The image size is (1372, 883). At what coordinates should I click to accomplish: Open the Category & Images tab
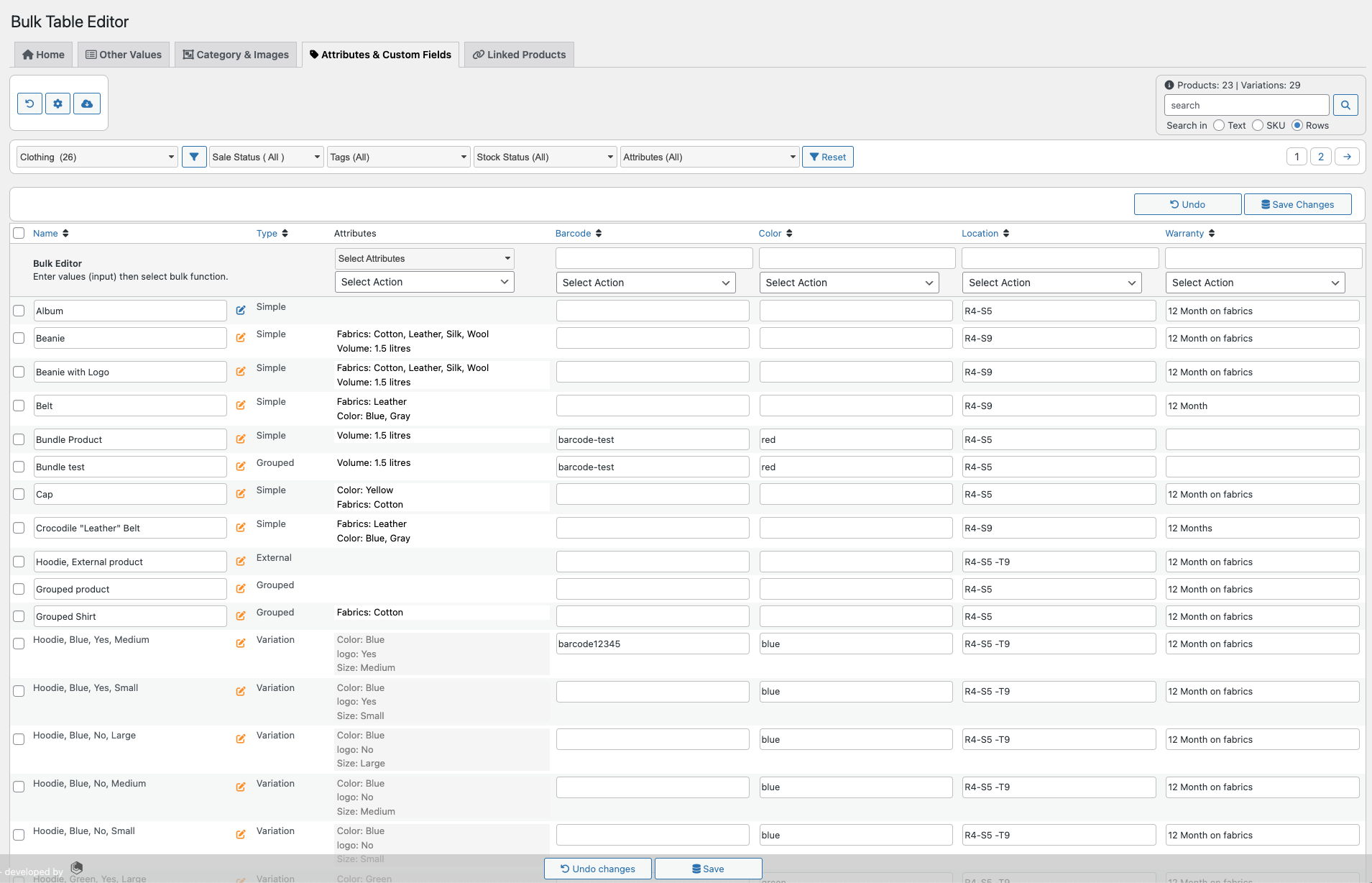point(236,54)
